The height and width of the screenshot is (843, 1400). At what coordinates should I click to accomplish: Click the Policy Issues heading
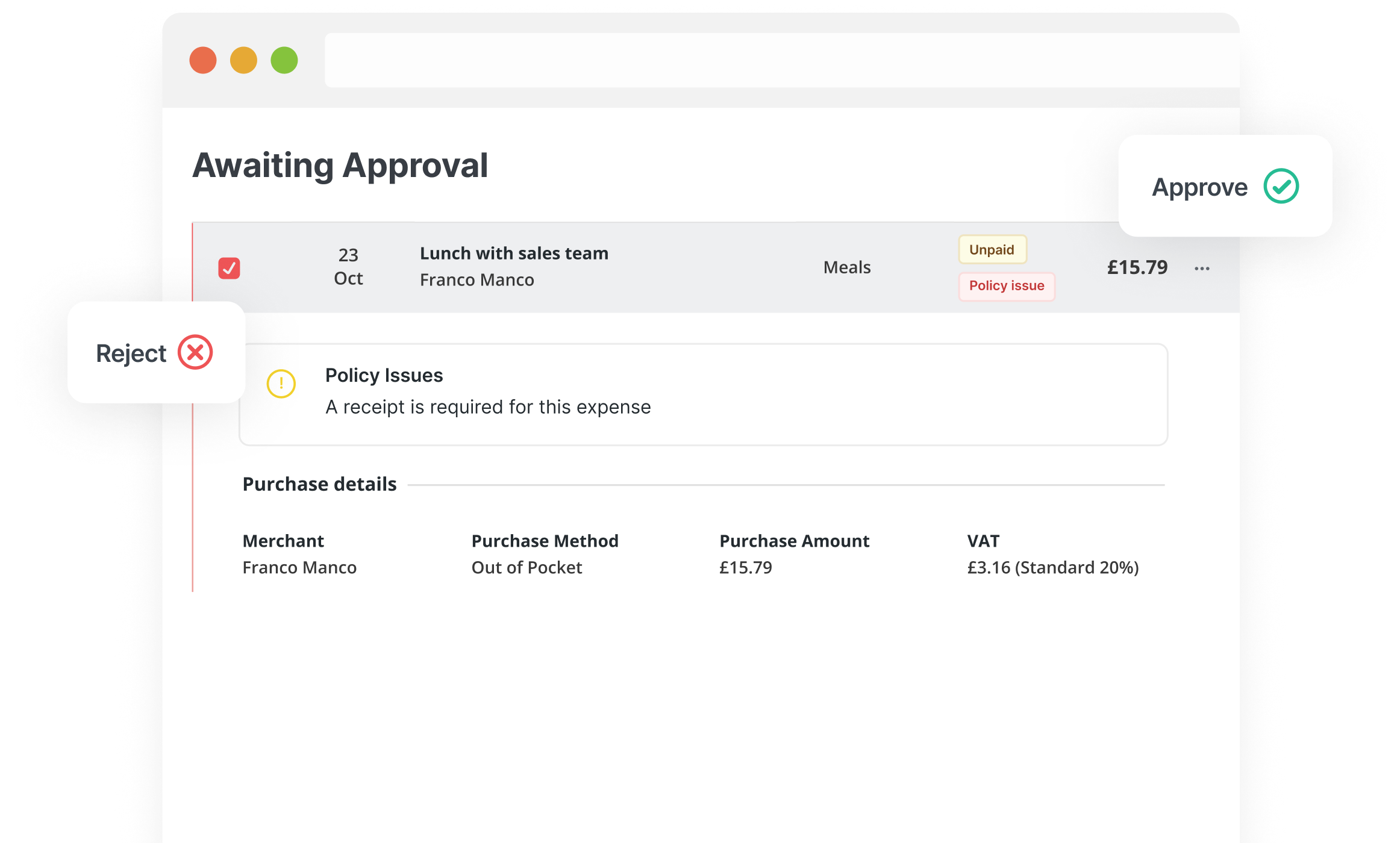[384, 376]
